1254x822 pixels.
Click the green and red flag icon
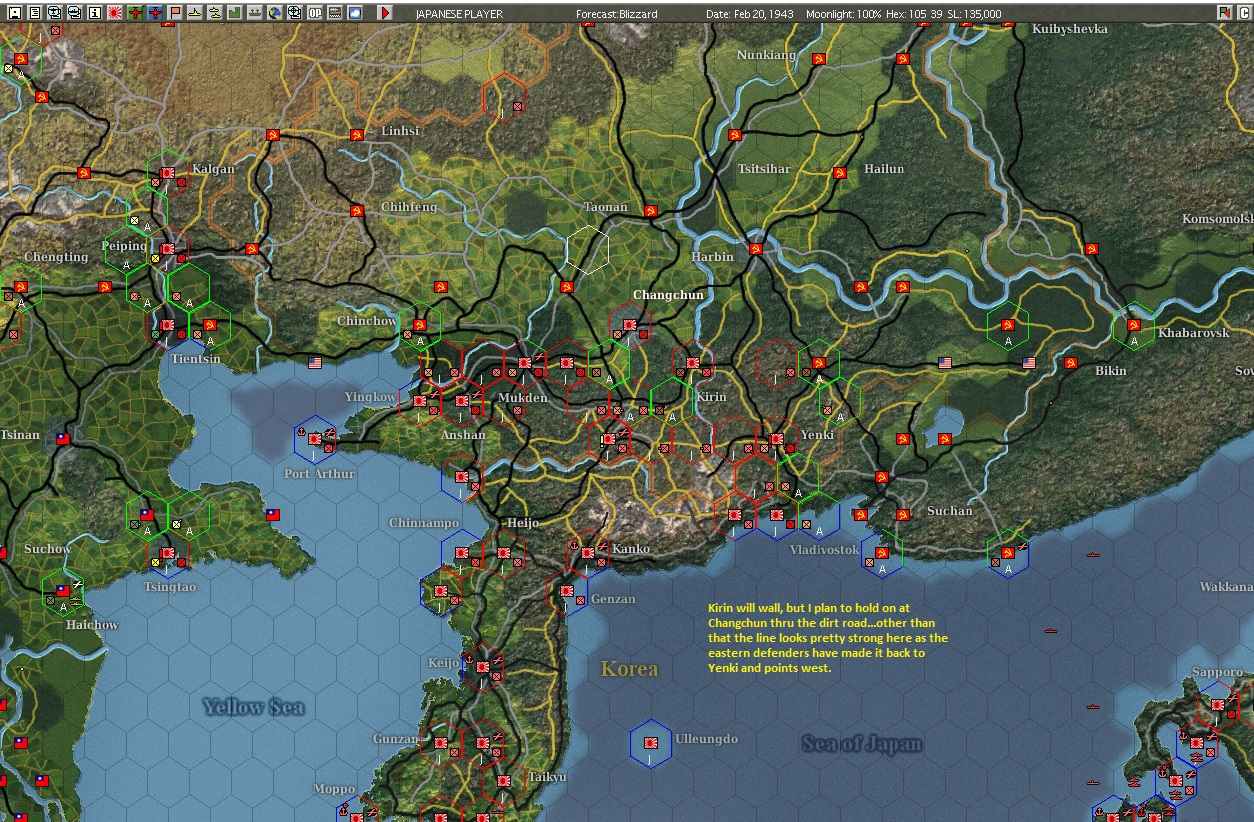[x=1224, y=12]
